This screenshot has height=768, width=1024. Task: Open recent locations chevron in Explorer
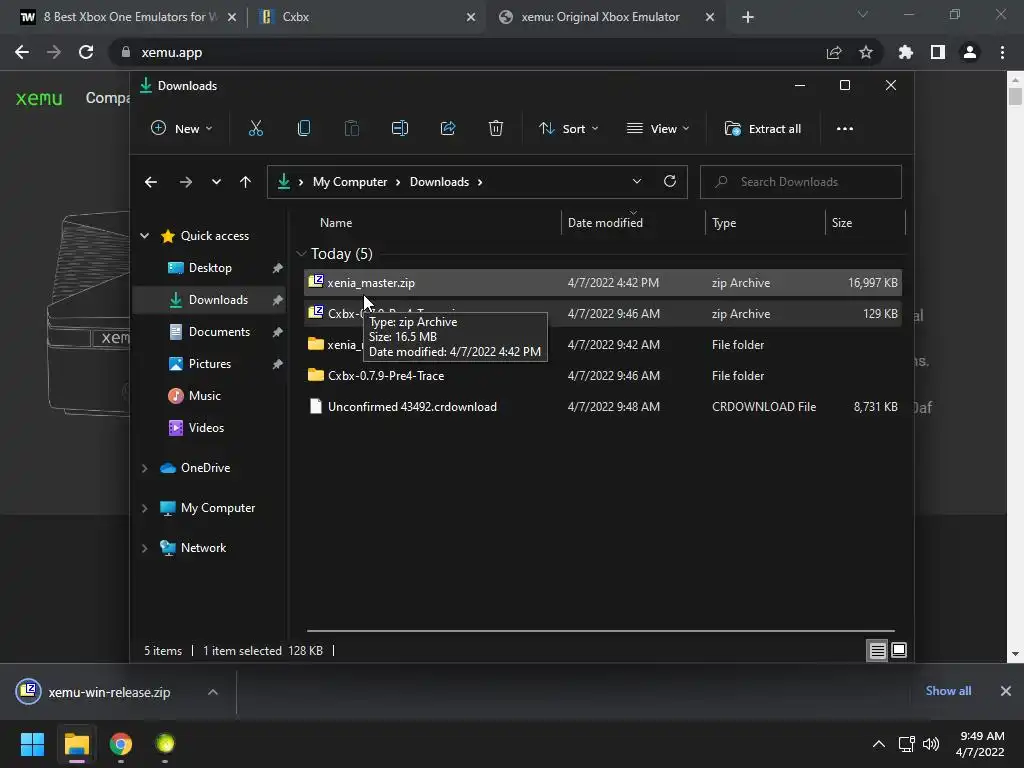tap(216, 182)
